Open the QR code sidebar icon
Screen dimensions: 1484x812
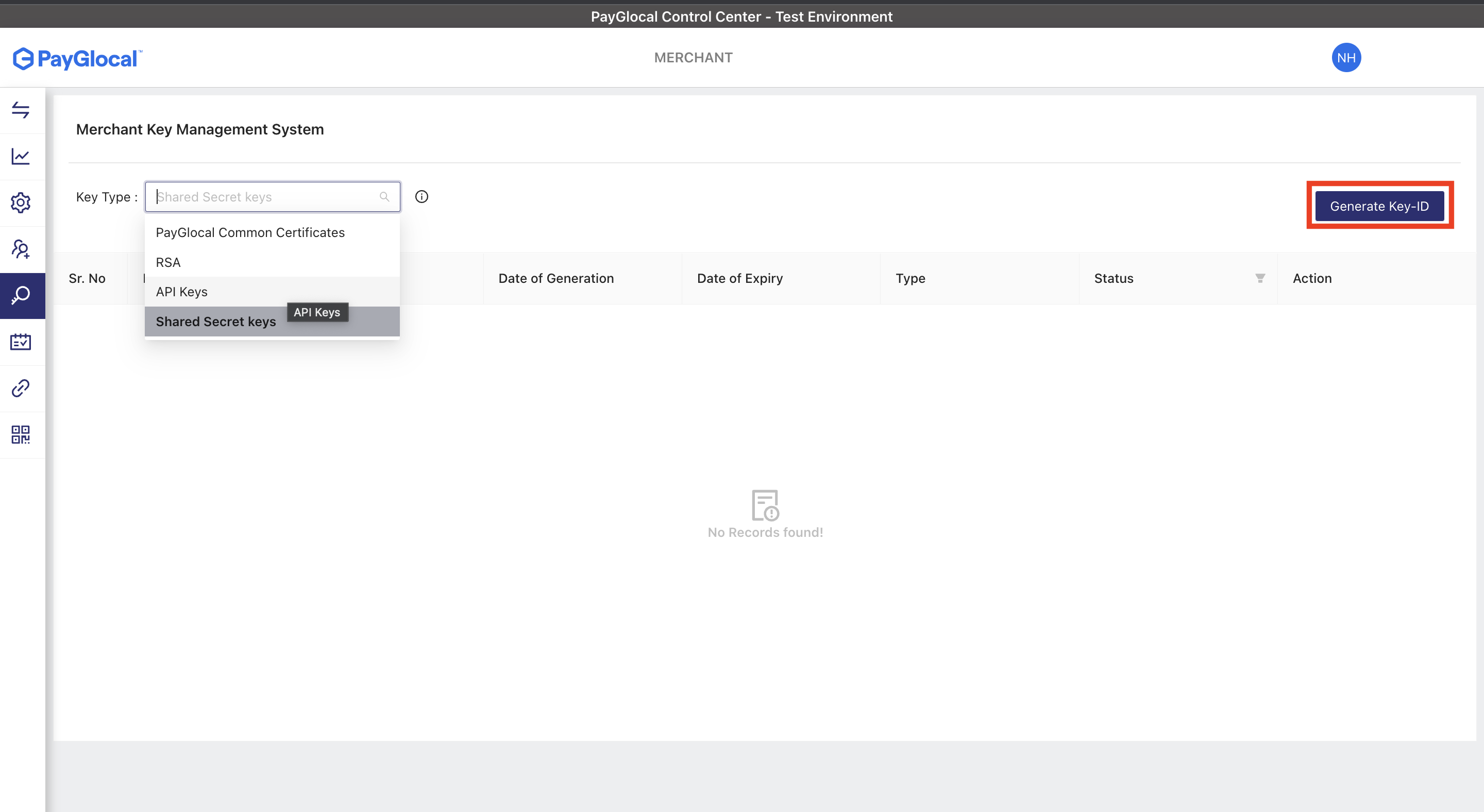pyautogui.click(x=21, y=435)
